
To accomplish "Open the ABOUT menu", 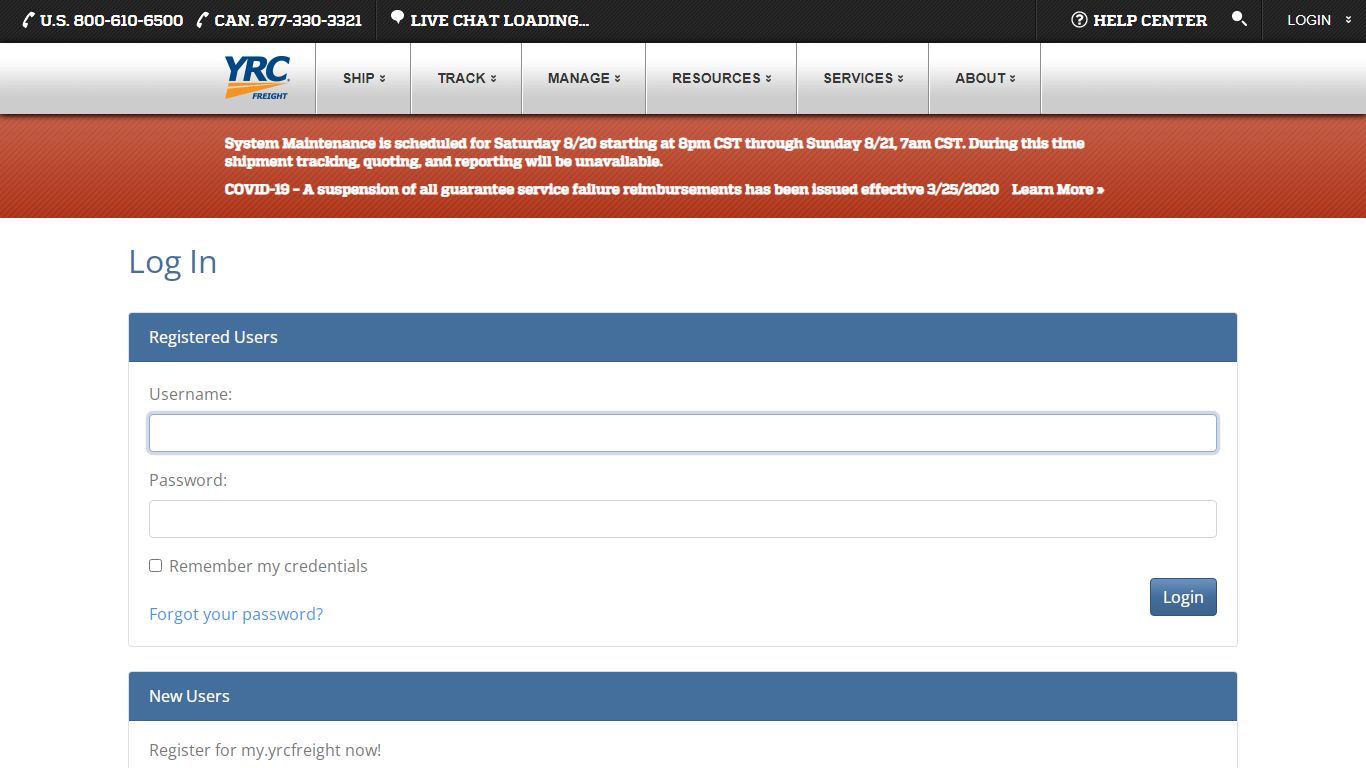I will tap(985, 78).
